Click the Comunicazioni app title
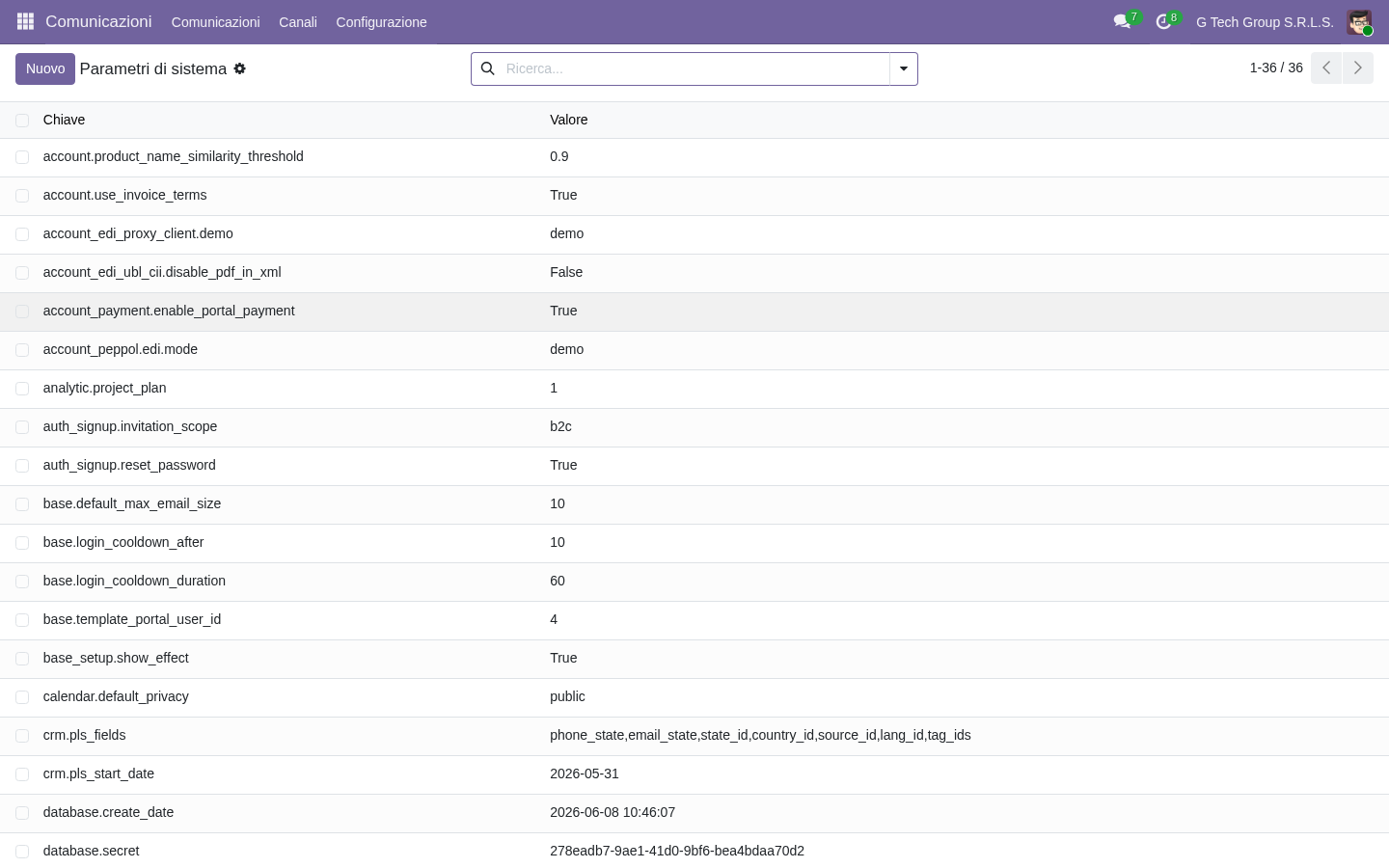Viewport: 1389px width, 868px height. pos(98,21)
